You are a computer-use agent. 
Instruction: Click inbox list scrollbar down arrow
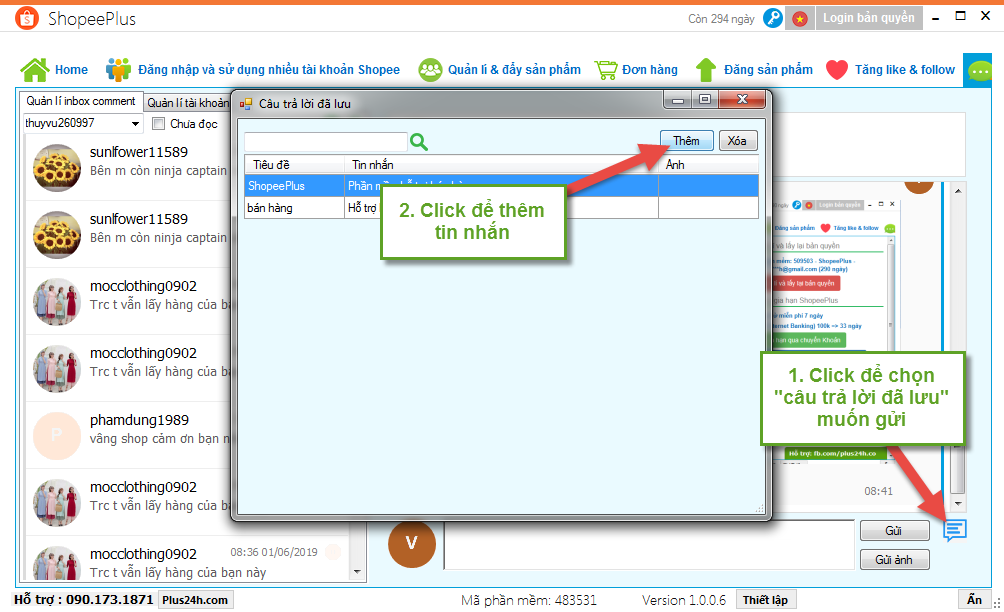point(359,572)
